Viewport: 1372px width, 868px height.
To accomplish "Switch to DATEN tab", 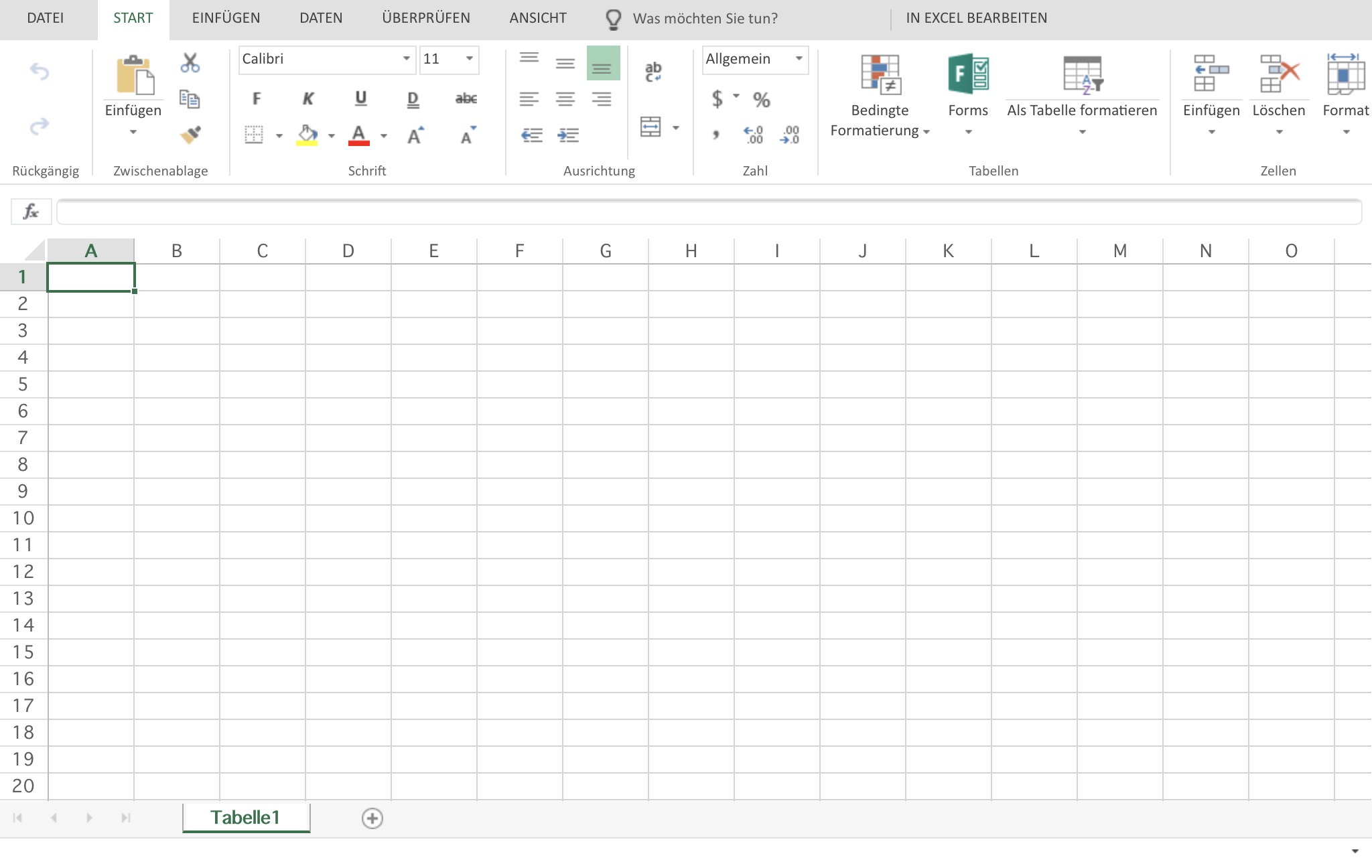I will pyautogui.click(x=321, y=19).
